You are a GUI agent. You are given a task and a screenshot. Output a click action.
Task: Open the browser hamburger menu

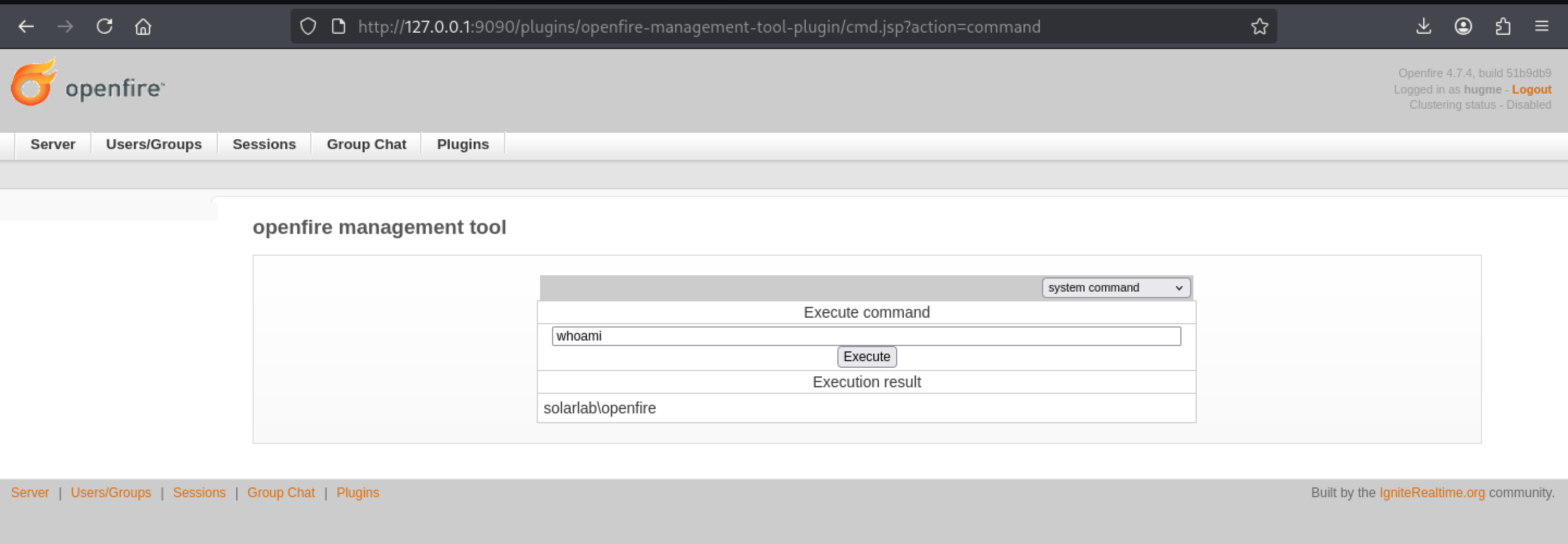pos(1541,27)
